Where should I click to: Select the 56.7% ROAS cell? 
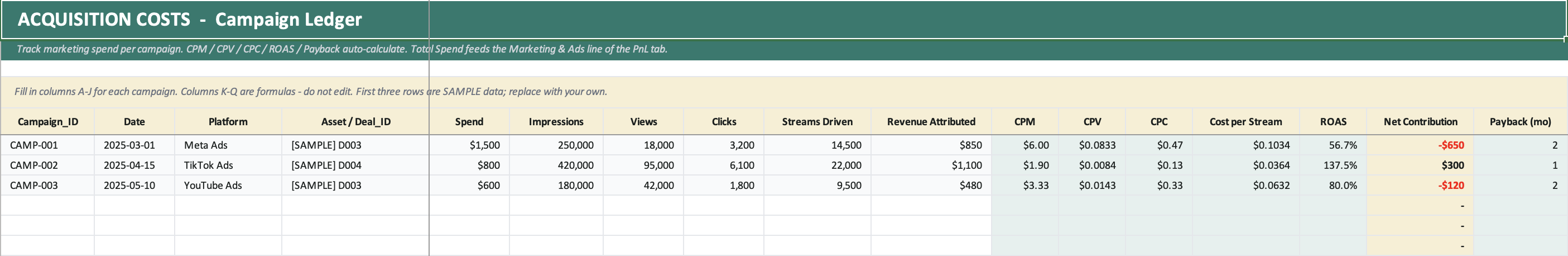click(1333, 145)
